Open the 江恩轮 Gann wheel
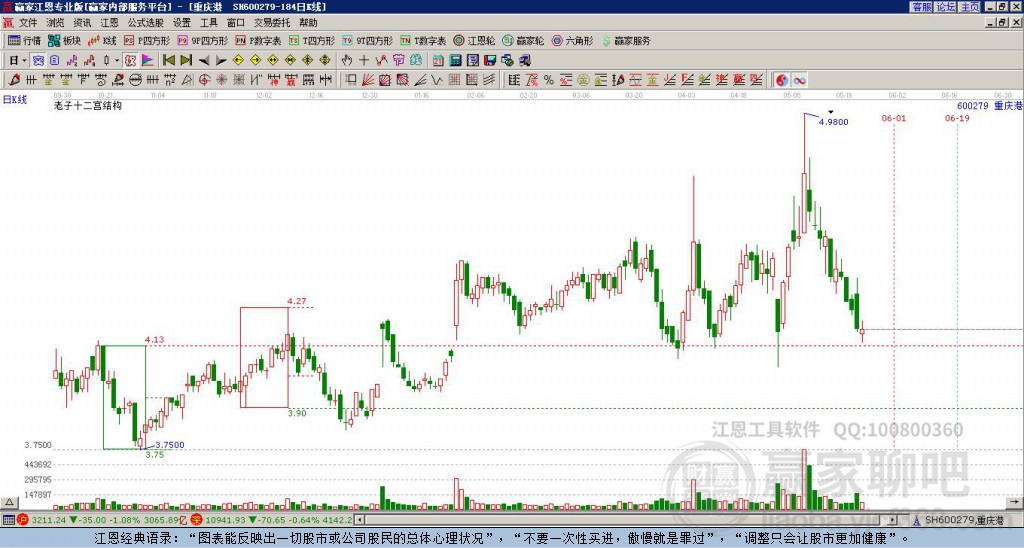 click(474, 40)
